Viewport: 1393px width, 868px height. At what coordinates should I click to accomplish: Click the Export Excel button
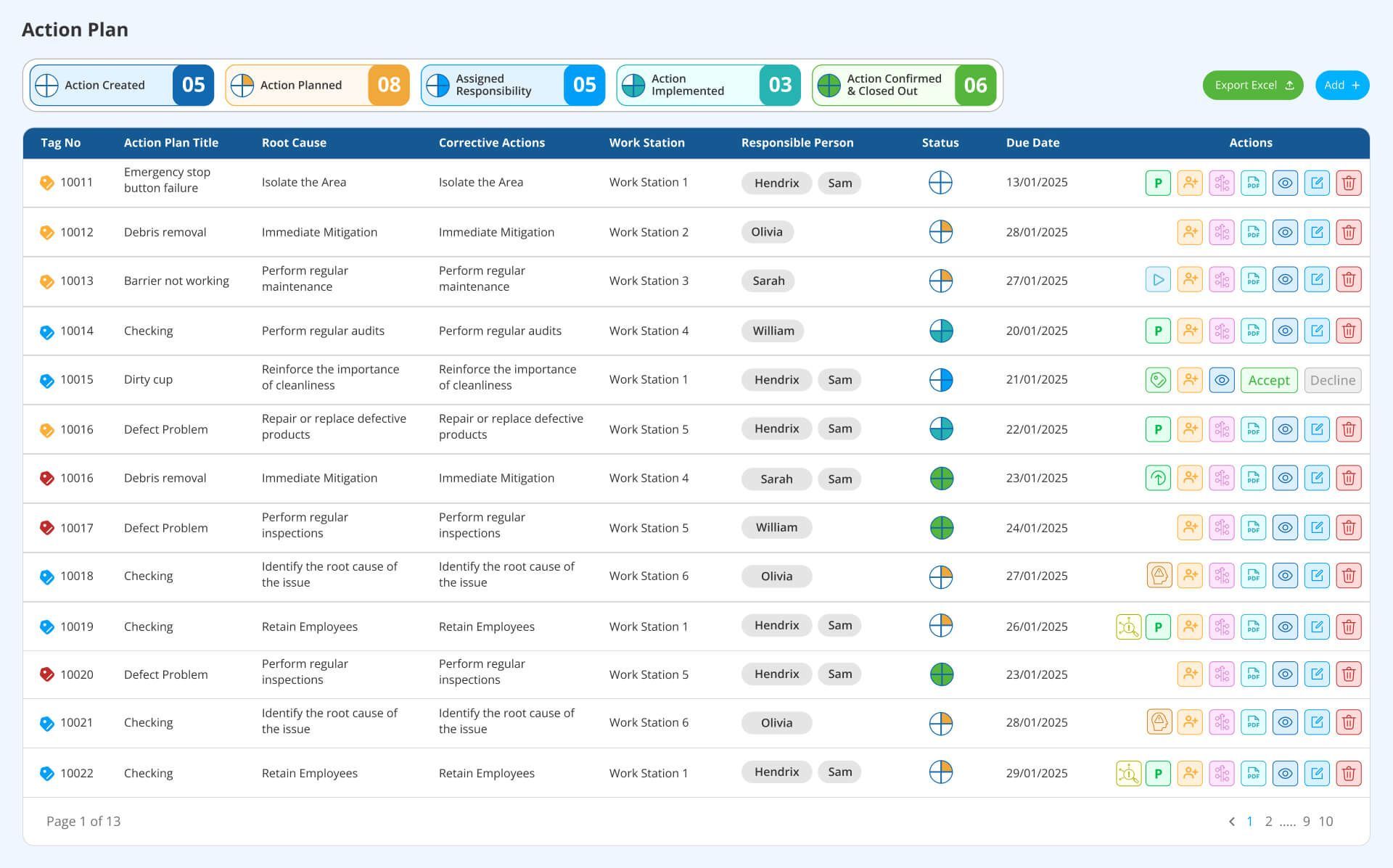click(x=1252, y=85)
